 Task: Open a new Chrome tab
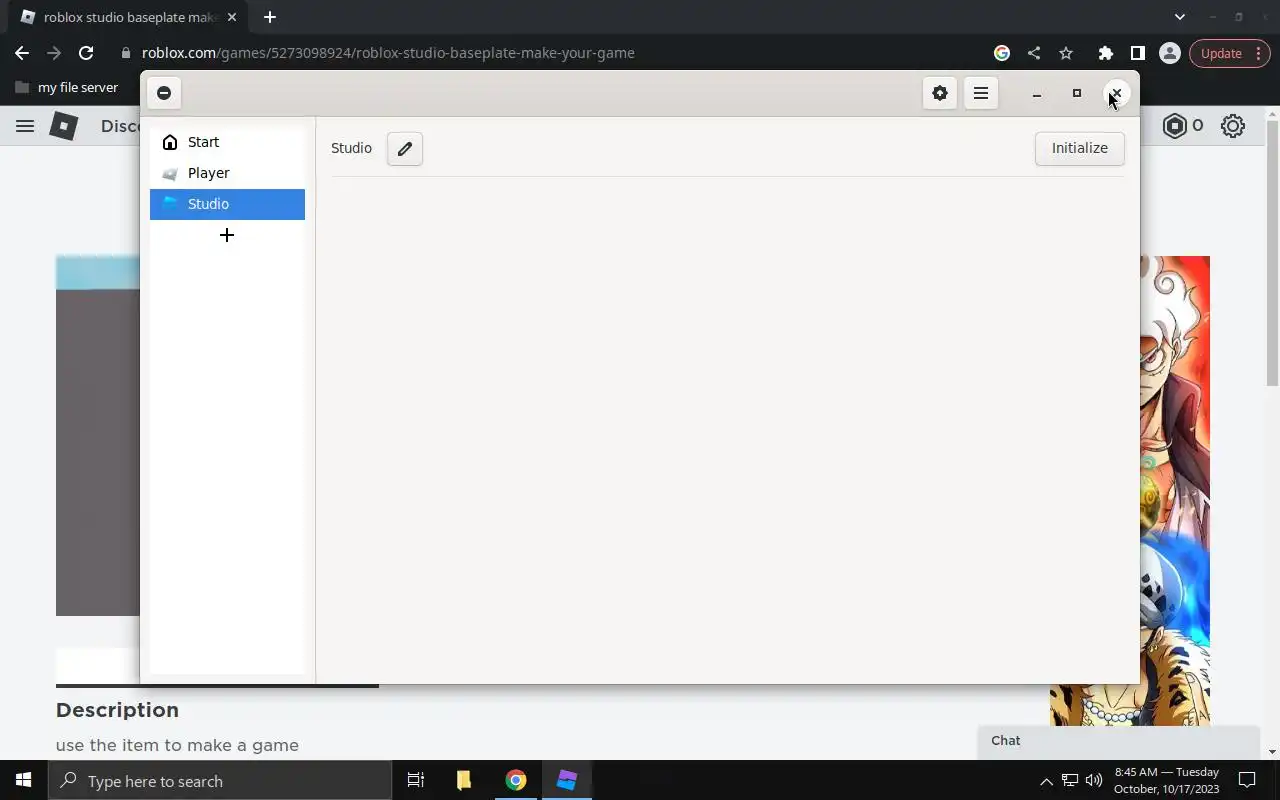pyautogui.click(x=269, y=17)
